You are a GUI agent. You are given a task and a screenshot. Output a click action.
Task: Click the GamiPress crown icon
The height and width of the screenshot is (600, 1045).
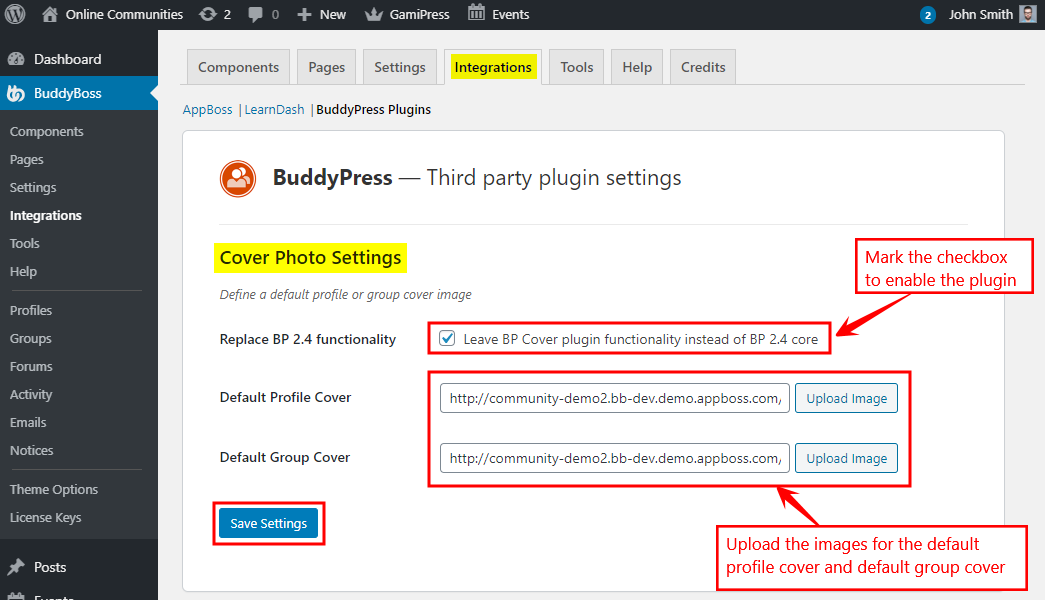(x=374, y=14)
